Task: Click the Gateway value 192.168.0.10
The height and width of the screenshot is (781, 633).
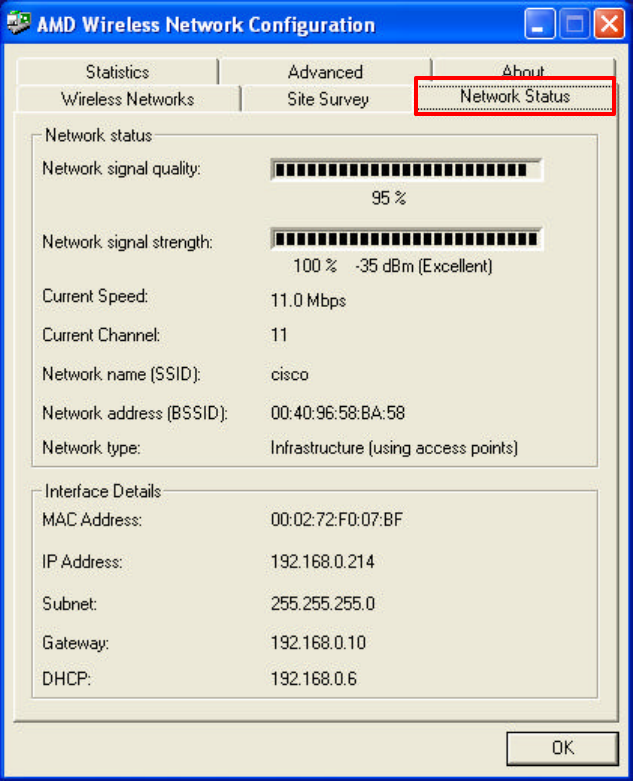Action: point(318,643)
